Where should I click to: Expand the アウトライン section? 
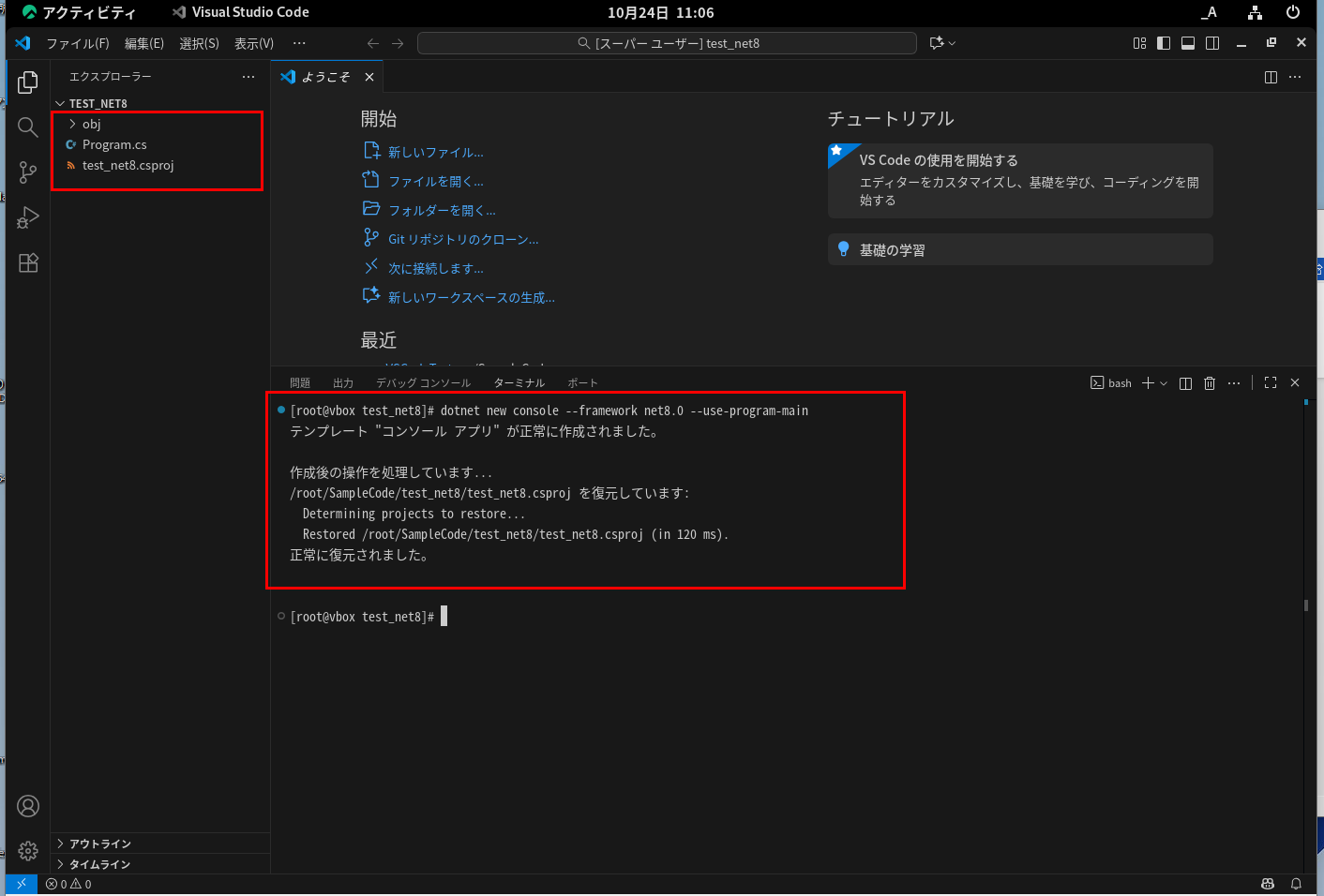pyautogui.click(x=99, y=844)
